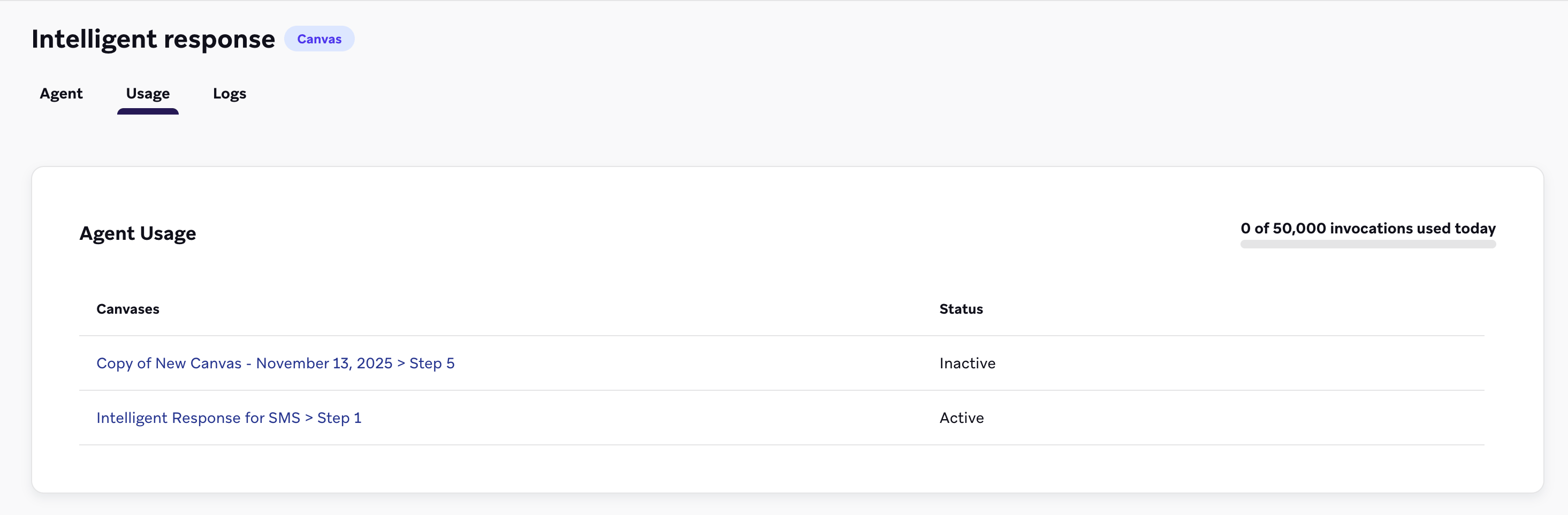Viewport: 1568px width, 515px height.
Task: Open the Copy of New Canvas Step 5 link
Action: coord(275,363)
